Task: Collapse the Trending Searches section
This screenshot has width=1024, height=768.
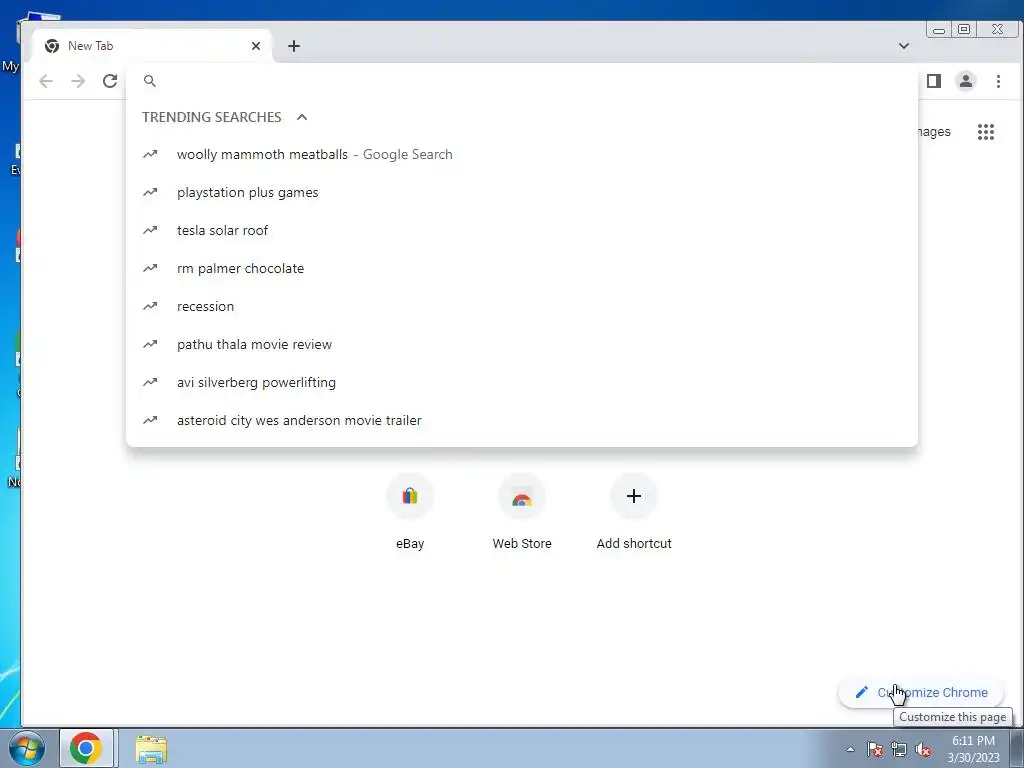Action: (x=302, y=117)
